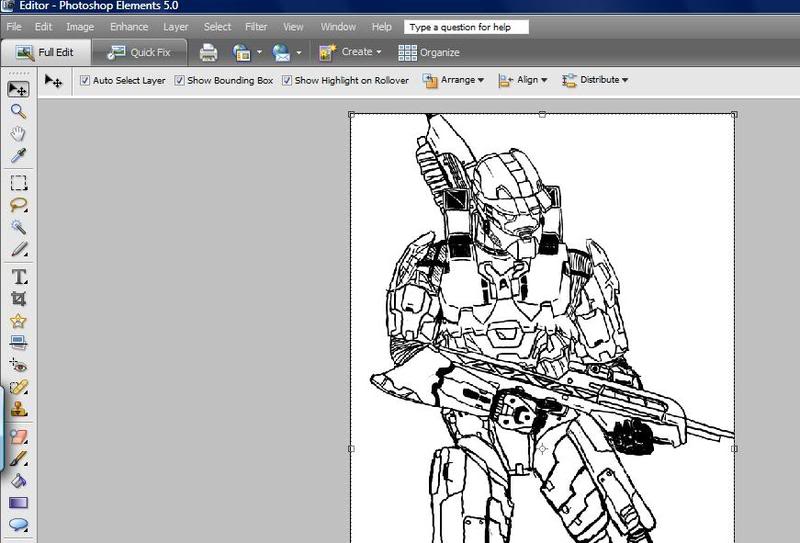The height and width of the screenshot is (543, 800).
Task: Select the Cookie Cutter star tool
Action: 18,321
